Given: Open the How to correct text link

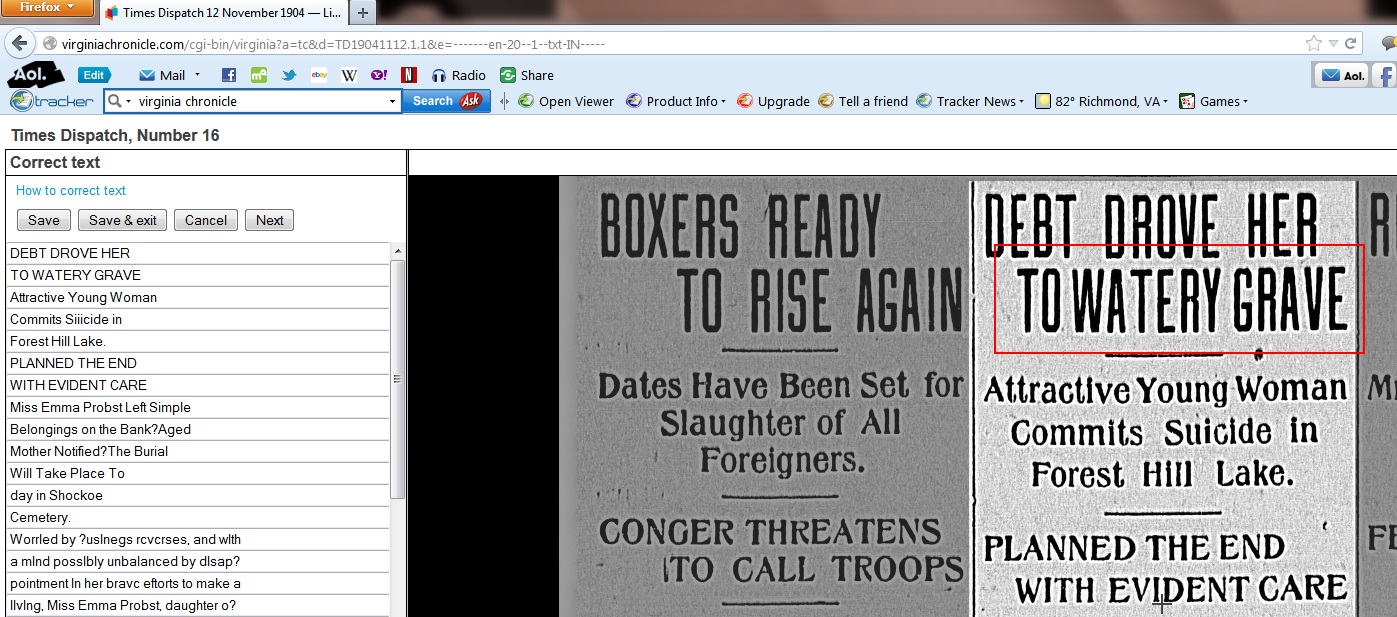Looking at the screenshot, I should pos(71,190).
